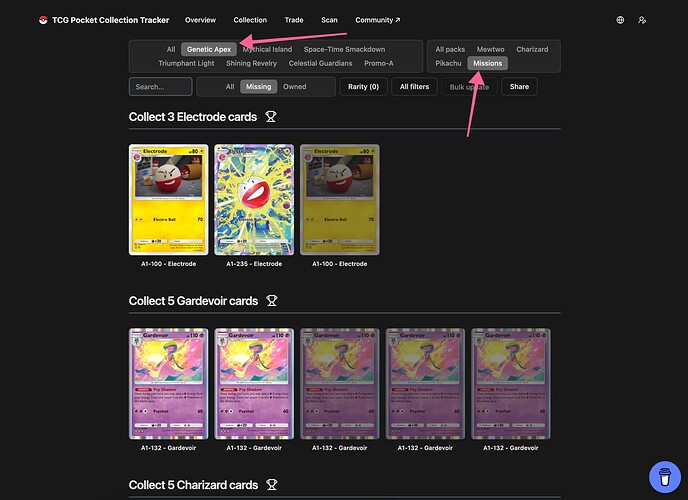Click trophy icon beside Charizard mission

coord(269,485)
